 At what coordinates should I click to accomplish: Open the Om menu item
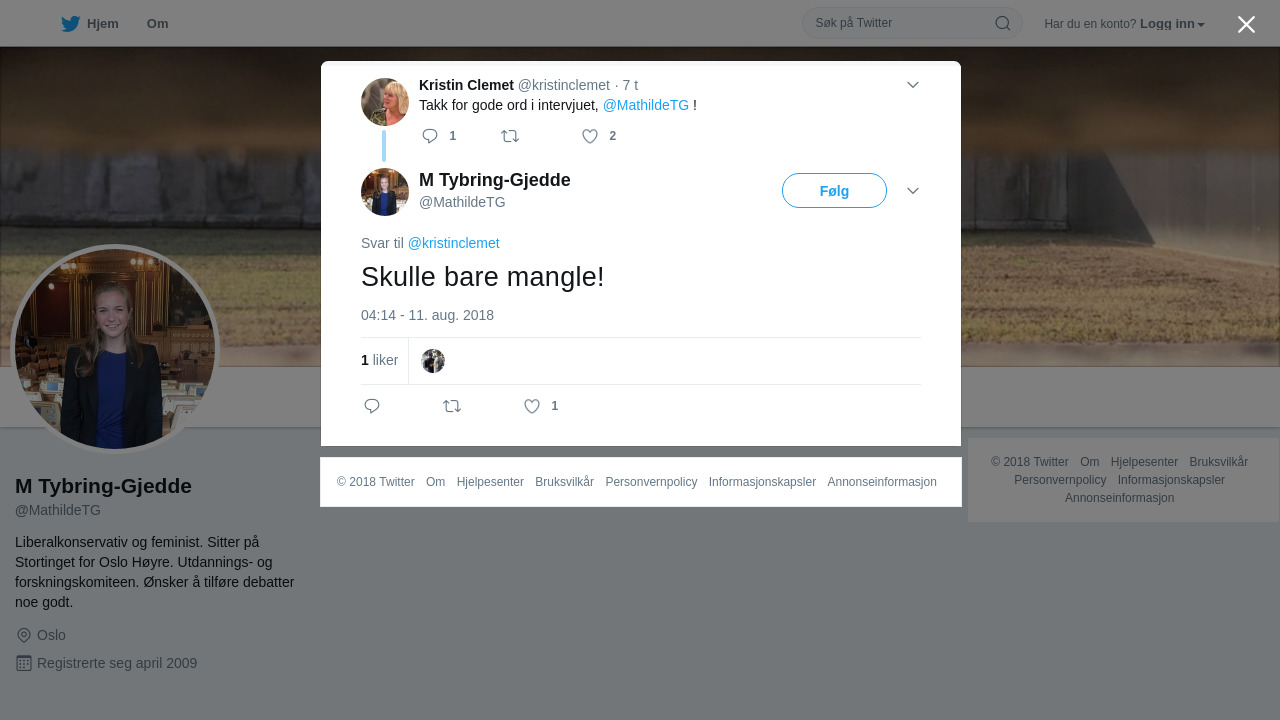pyautogui.click(x=157, y=24)
